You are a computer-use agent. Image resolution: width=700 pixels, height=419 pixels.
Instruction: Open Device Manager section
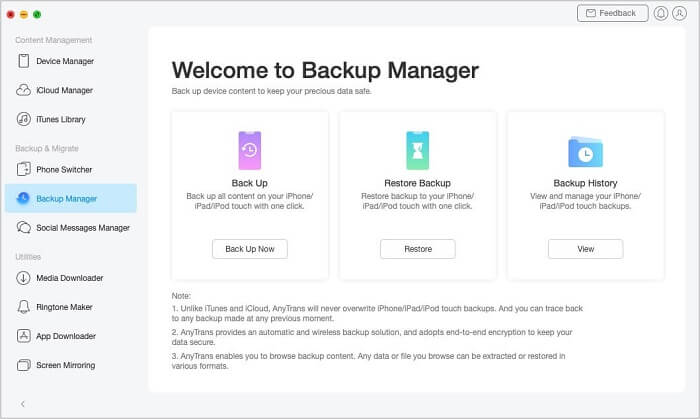click(x=65, y=61)
